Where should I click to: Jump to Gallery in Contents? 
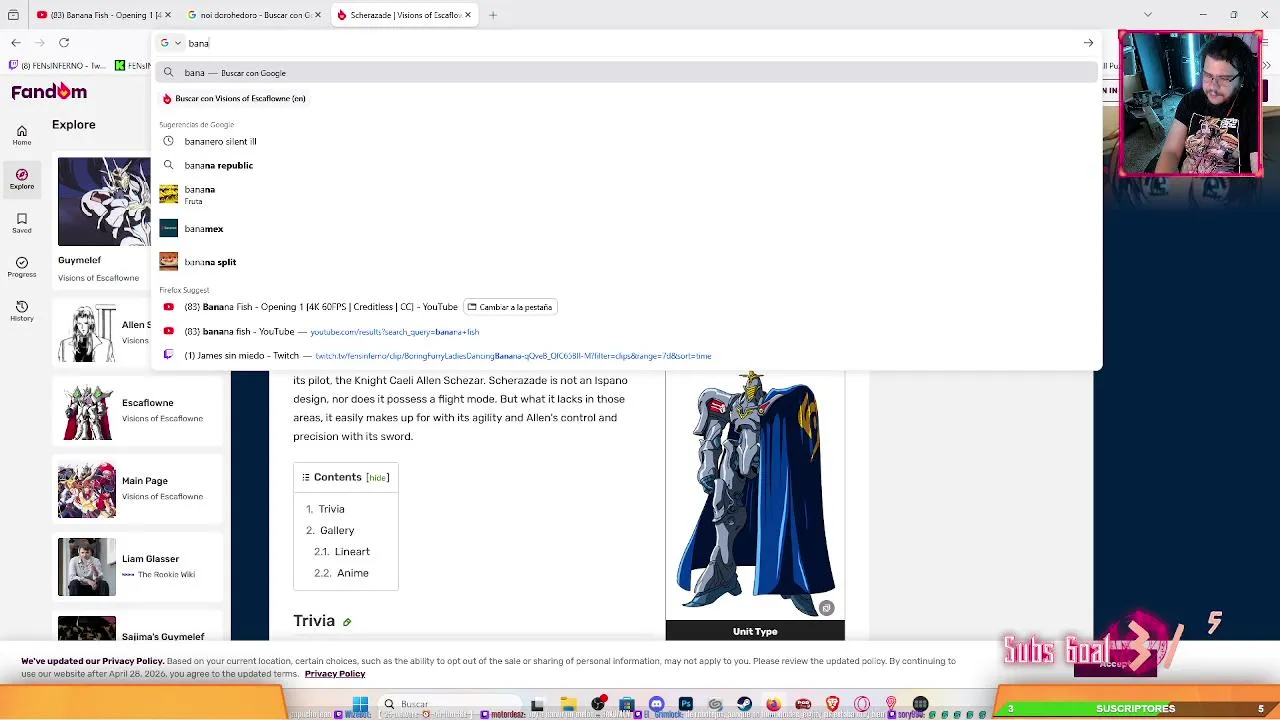(337, 530)
